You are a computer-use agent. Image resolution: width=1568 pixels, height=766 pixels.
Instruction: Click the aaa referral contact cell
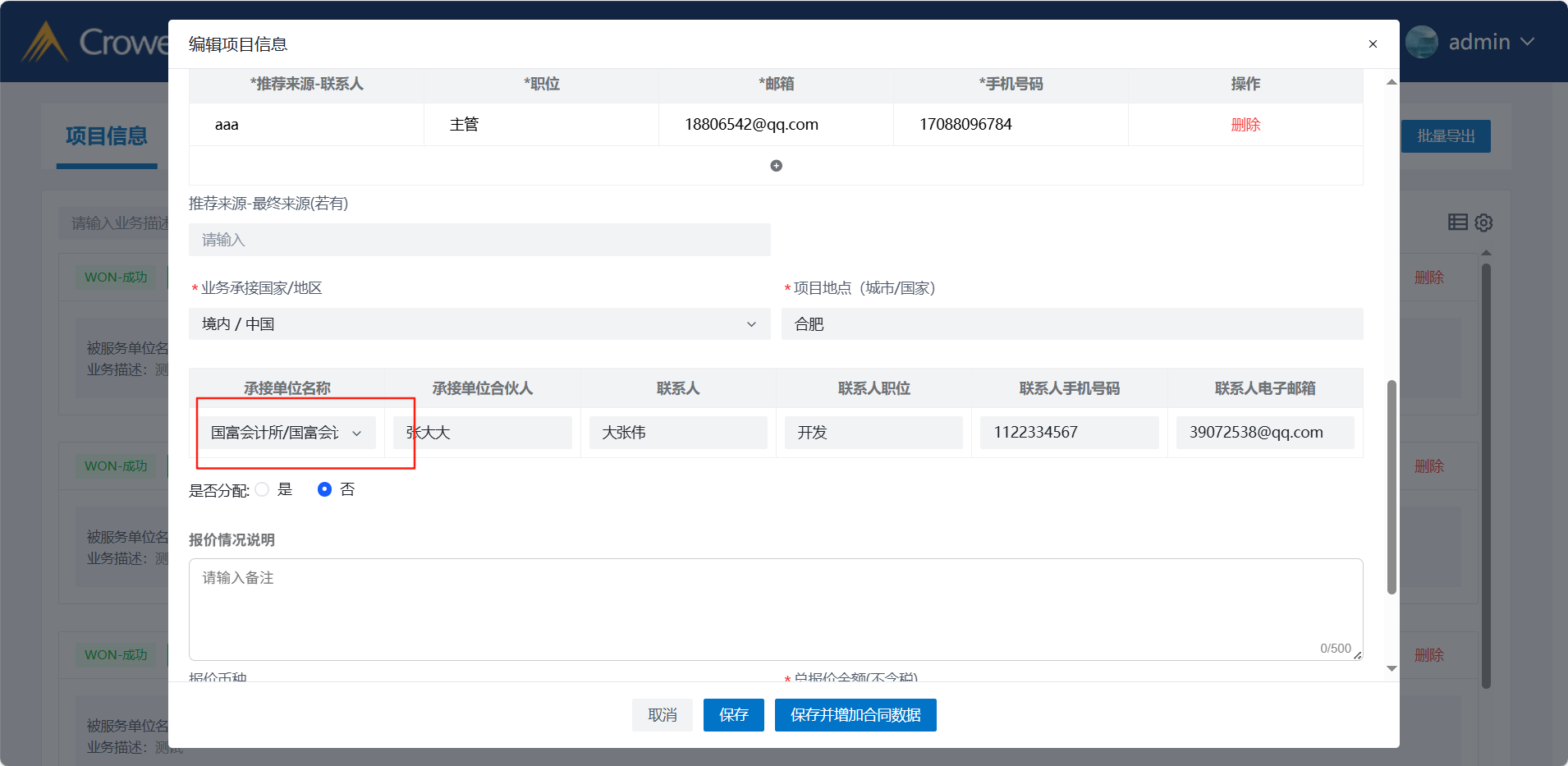[x=306, y=125]
